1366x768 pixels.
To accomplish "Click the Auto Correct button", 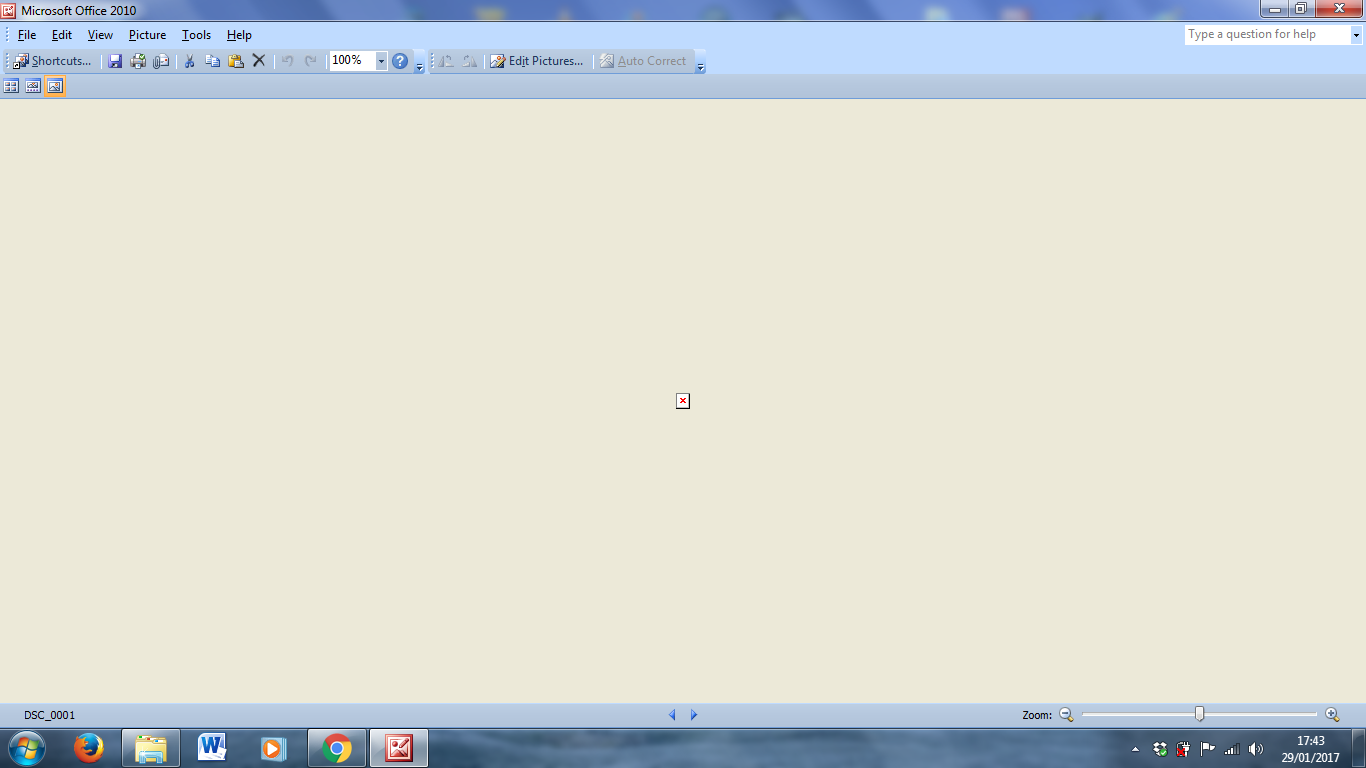I will (x=643, y=61).
